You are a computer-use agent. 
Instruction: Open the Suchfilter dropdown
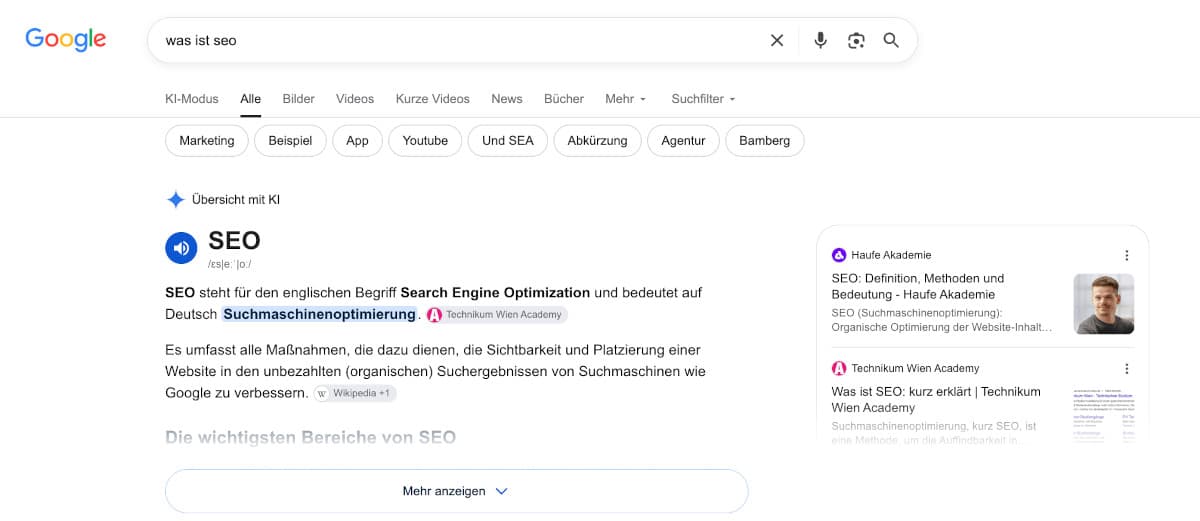(704, 99)
